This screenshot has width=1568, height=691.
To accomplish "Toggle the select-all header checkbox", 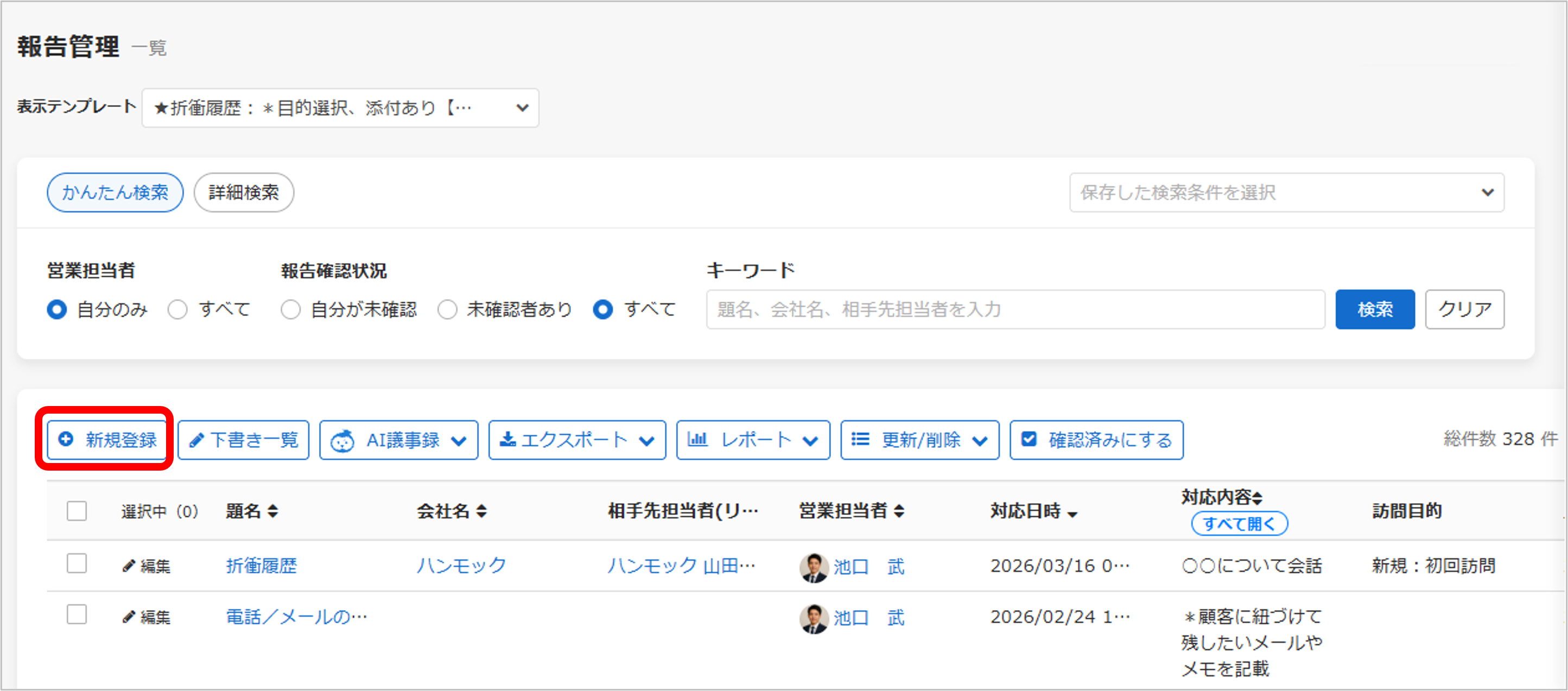I will click(x=77, y=511).
